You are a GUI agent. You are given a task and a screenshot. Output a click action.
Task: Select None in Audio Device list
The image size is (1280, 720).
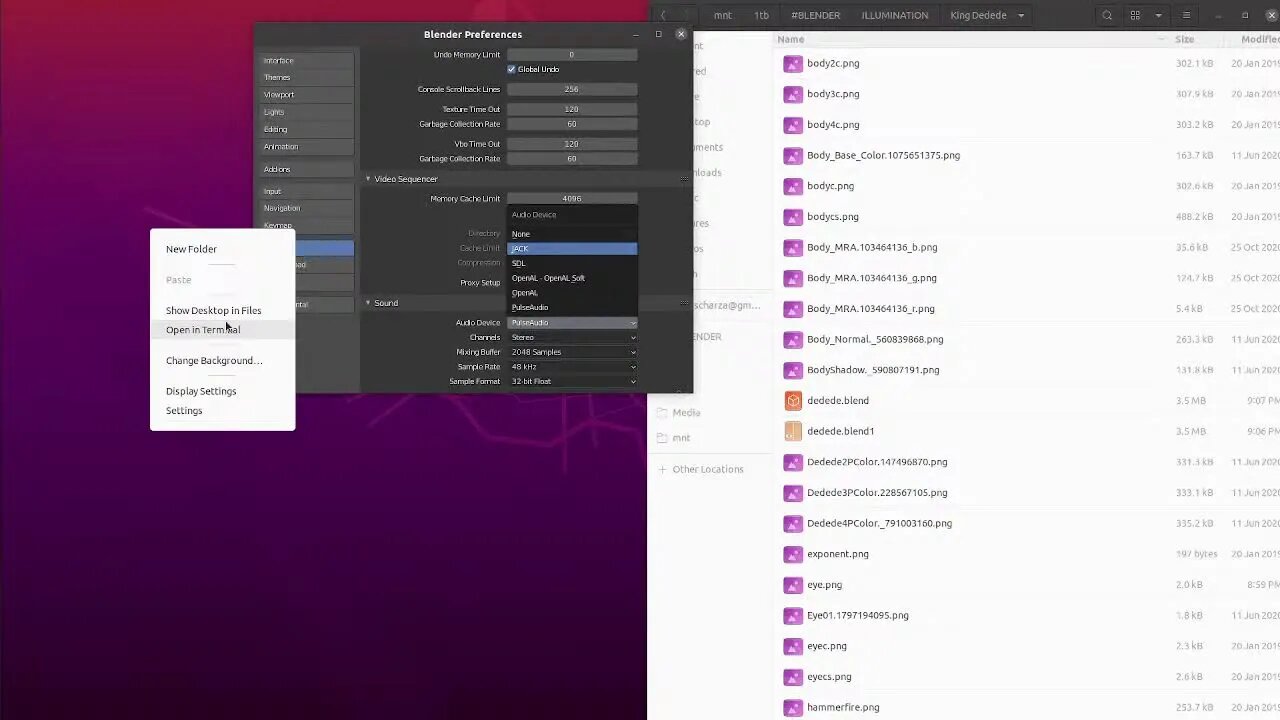[572, 234]
